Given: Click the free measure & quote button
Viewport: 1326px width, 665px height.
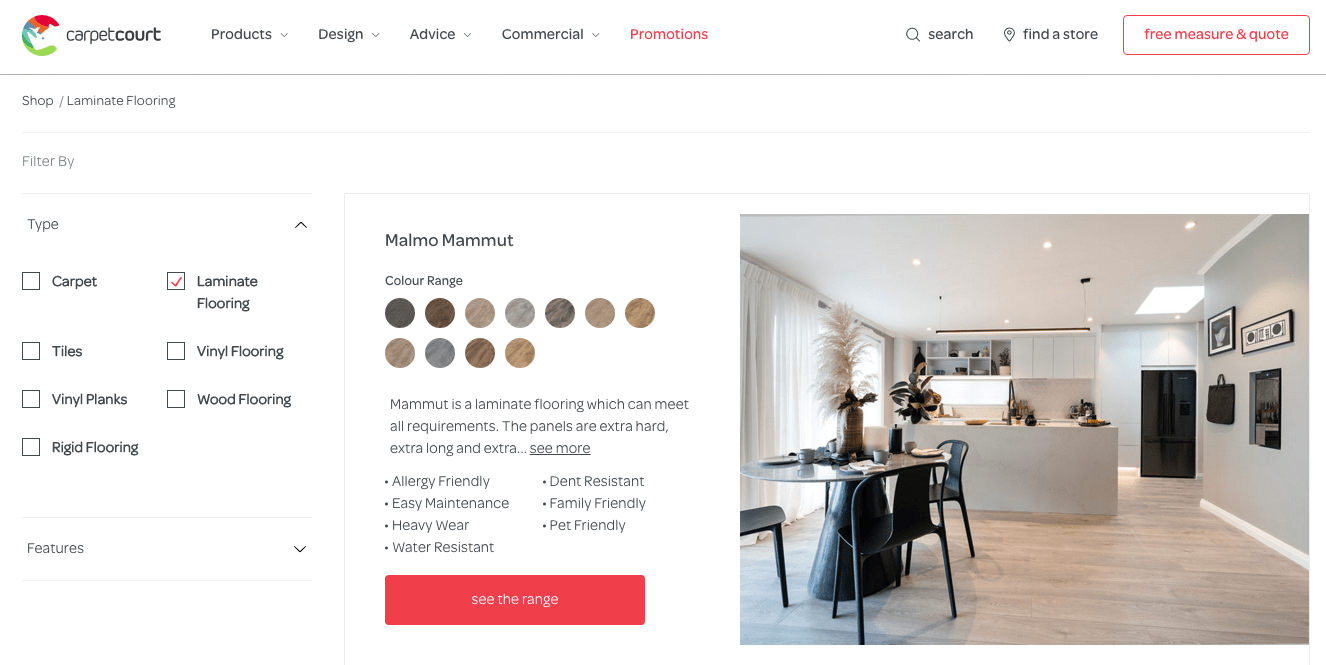Looking at the screenshot, I should [1216, 35].
